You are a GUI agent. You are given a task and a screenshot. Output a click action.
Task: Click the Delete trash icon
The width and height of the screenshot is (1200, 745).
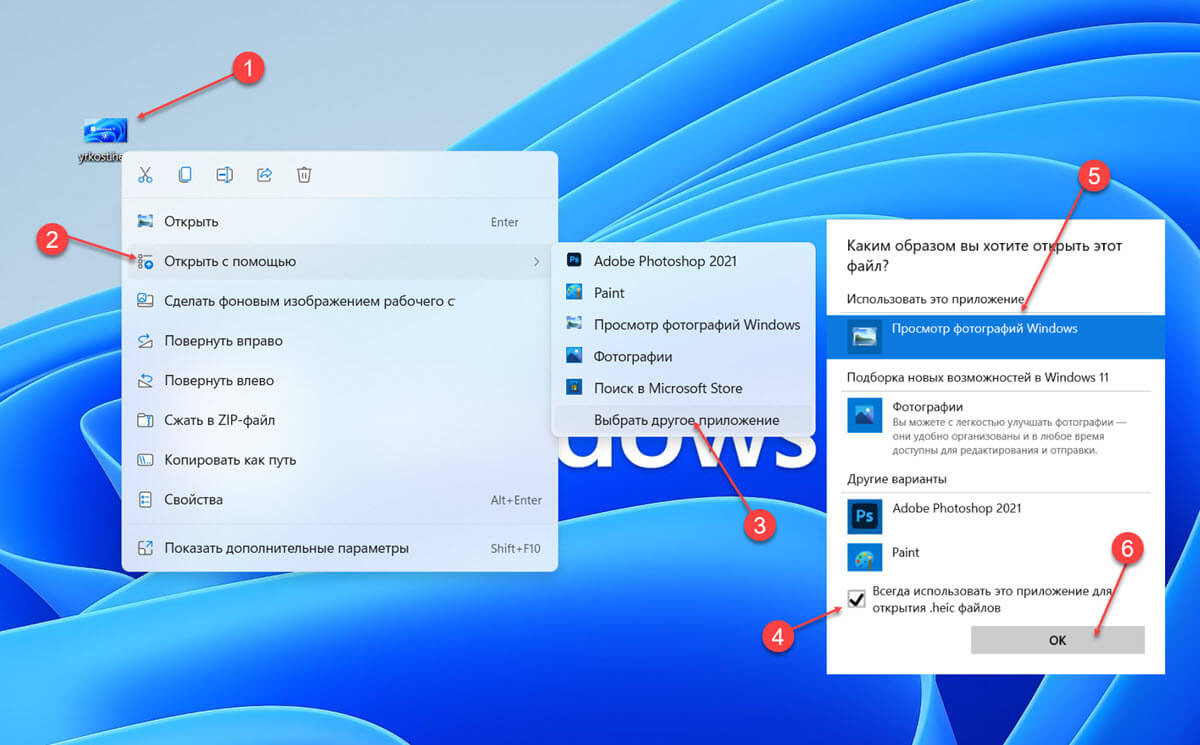point(305,175)
